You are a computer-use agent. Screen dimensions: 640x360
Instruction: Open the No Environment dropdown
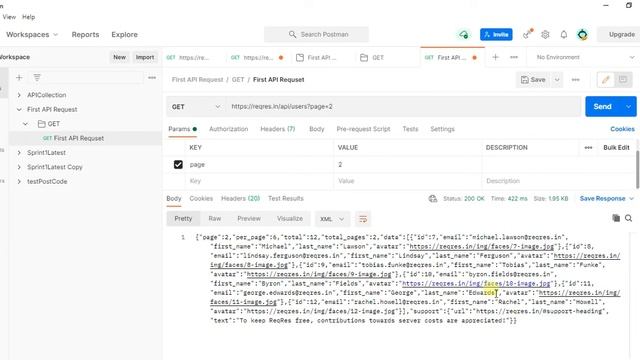(585, 58)
